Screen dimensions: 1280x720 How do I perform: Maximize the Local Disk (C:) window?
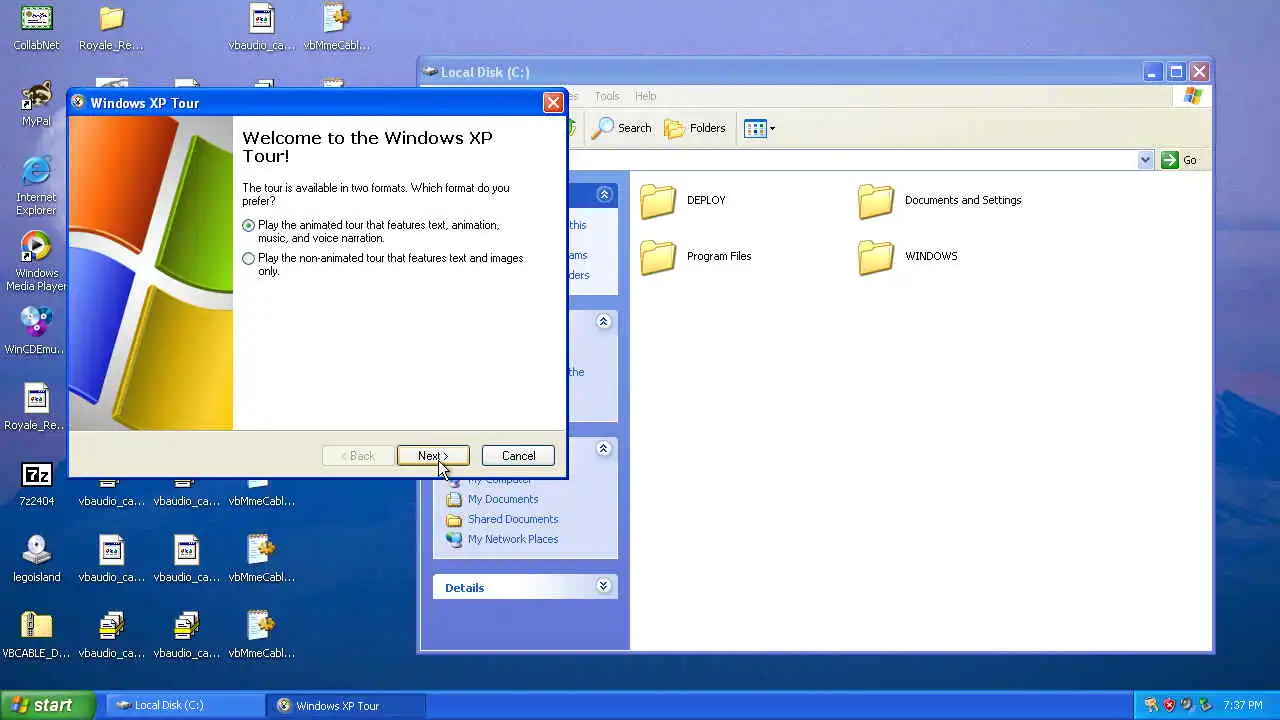(x=1176, y=72)
